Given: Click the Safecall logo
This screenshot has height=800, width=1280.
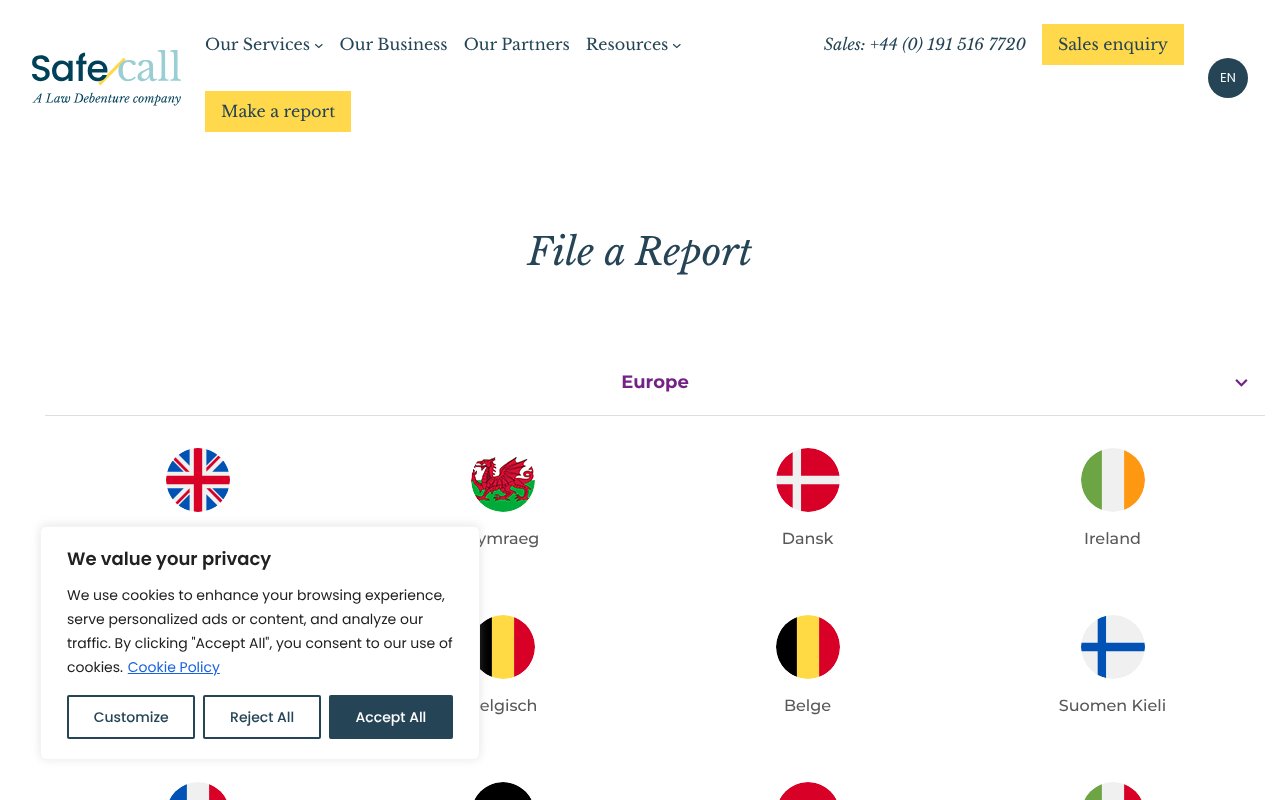Looking at the screenshot, I should (106, 77).
